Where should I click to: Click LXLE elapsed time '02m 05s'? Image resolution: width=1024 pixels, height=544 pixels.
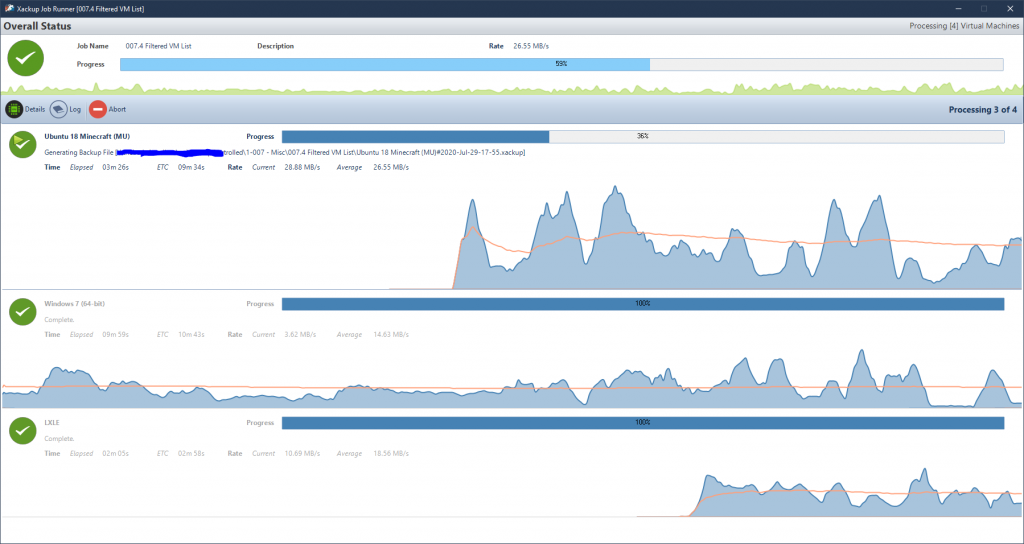(115, 453)
